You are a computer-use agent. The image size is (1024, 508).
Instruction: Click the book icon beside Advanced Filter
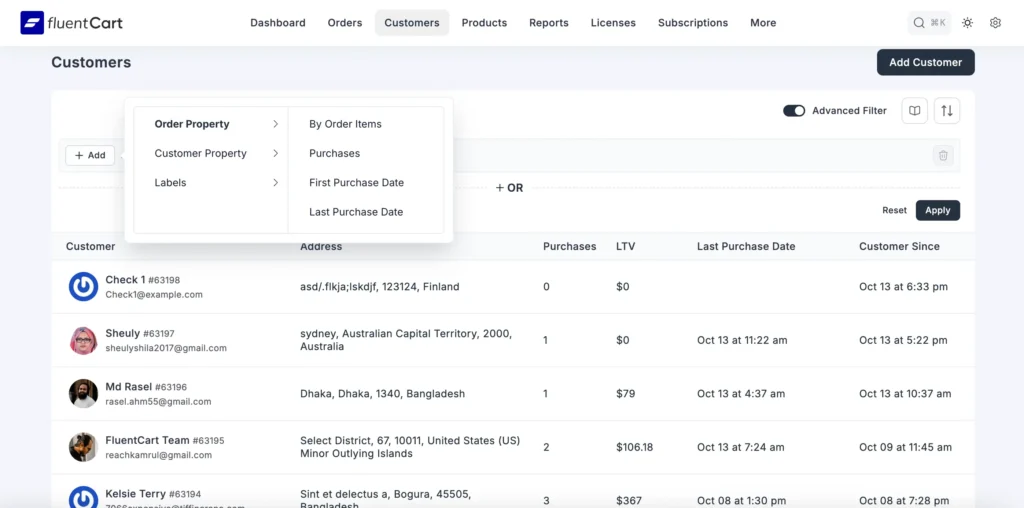pyautogui.click(x=914, y=111)
